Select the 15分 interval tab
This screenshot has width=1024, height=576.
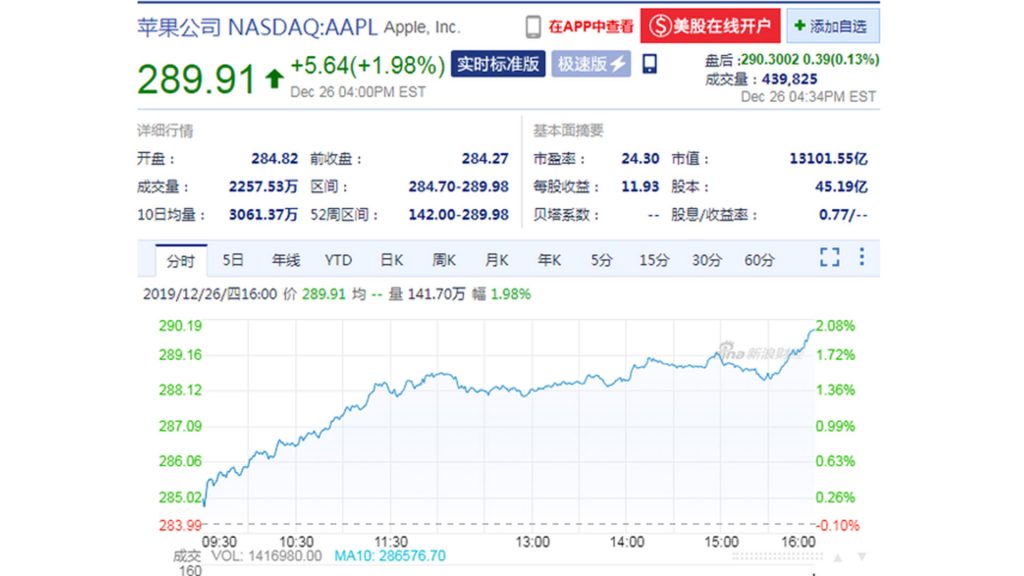click(654, 260)
